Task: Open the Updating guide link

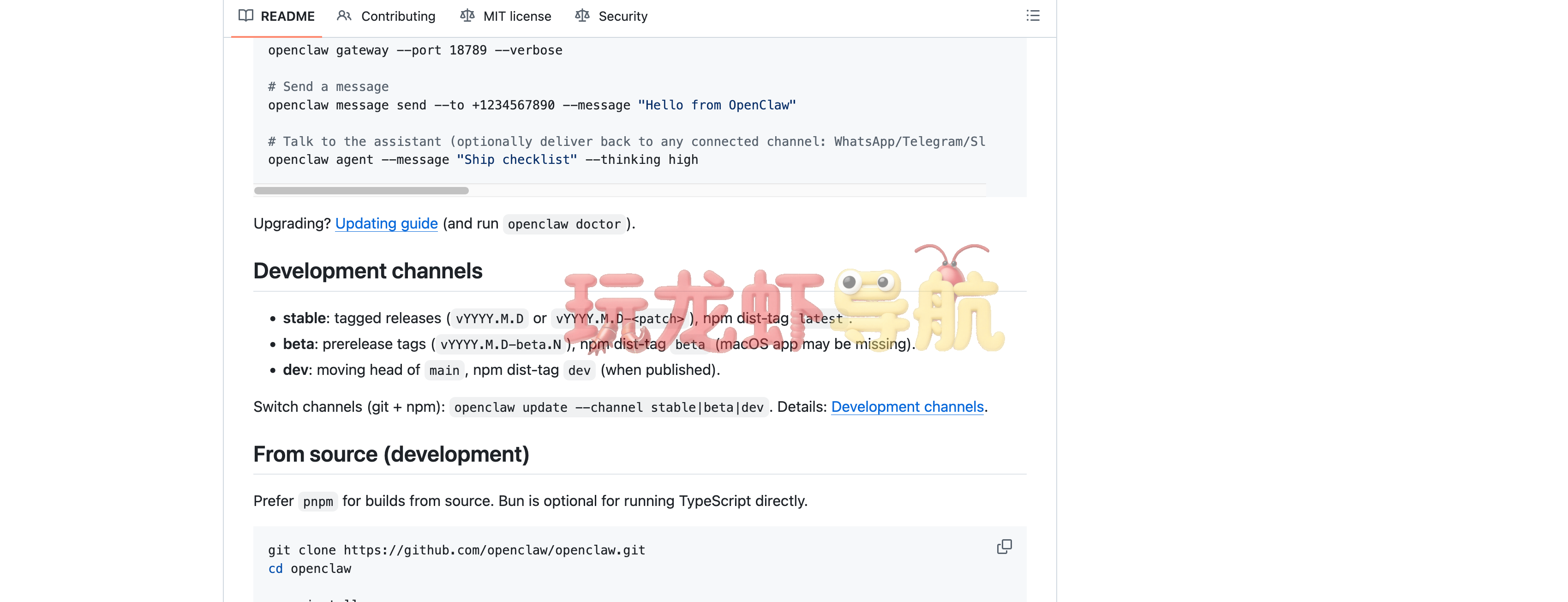Action: pos(387,223)
